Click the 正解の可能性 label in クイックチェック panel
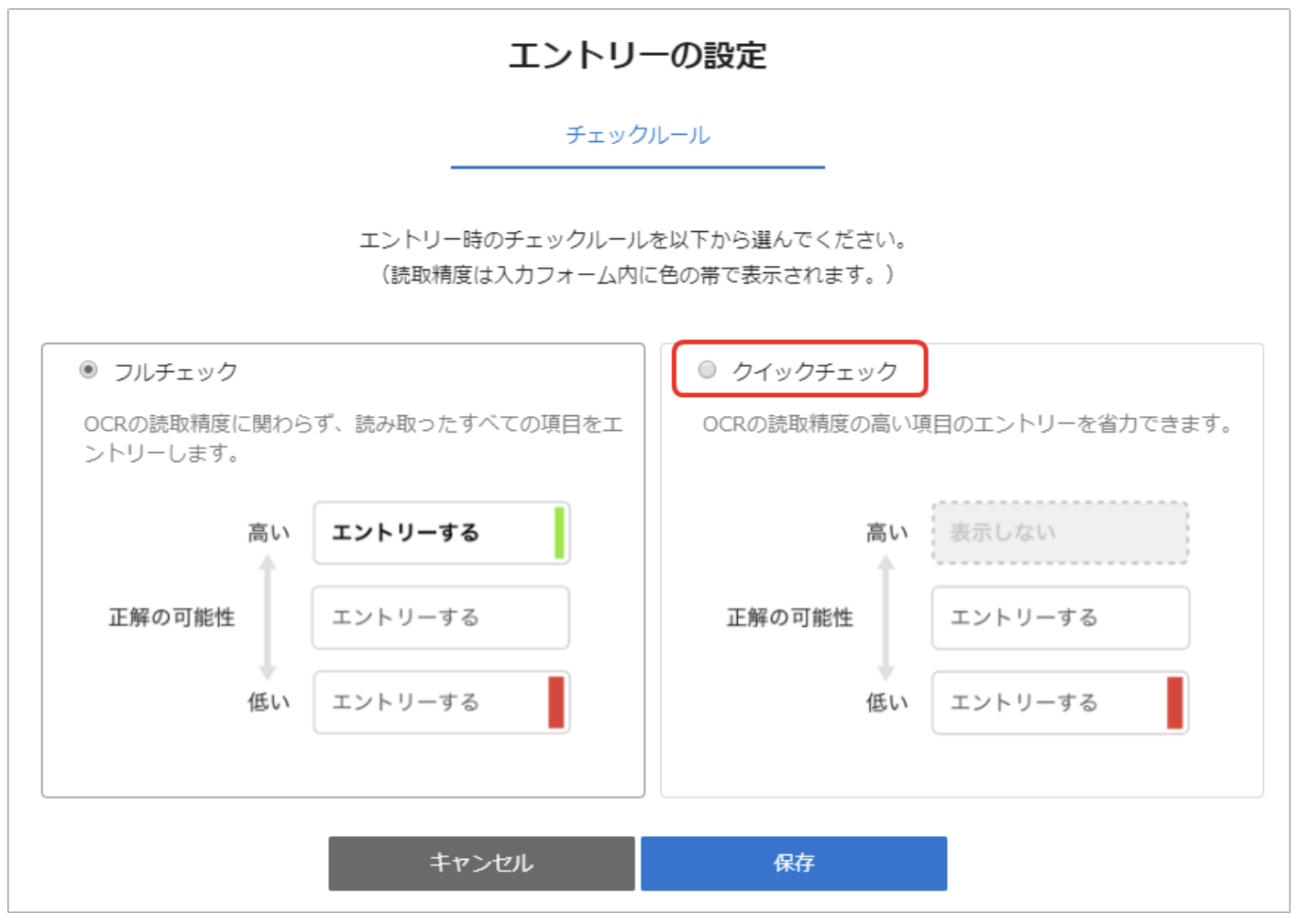1298x924 pixels. pos(789,618)
